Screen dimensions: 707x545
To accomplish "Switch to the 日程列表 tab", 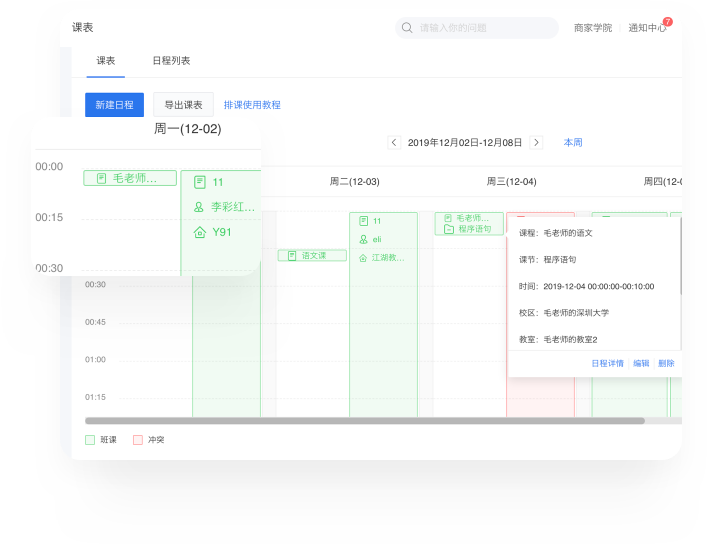I will tap(171, 61).
